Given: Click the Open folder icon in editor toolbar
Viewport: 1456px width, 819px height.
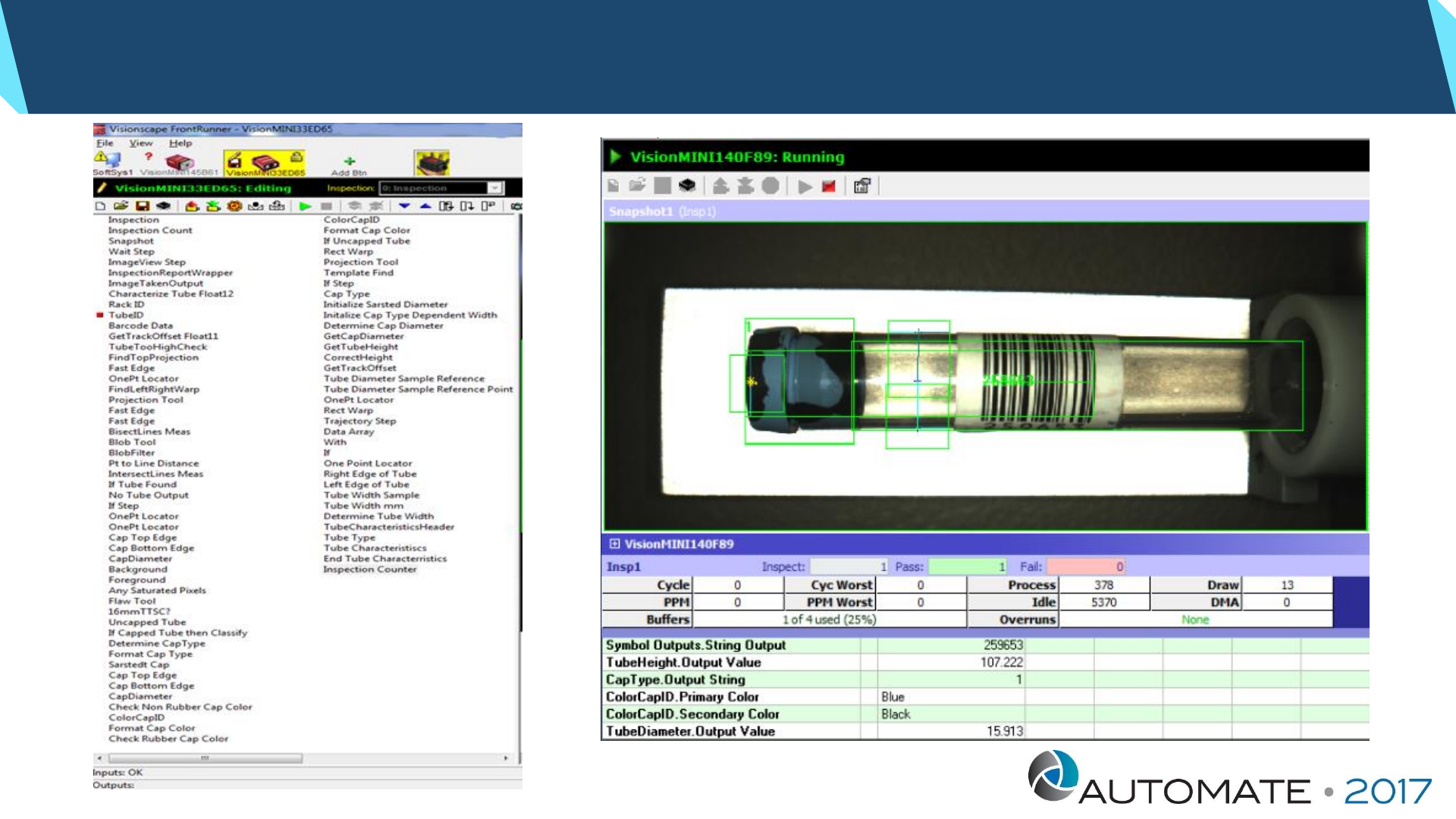Looking at the screenshot, I should pyautogui.click(x=121, y=206).
